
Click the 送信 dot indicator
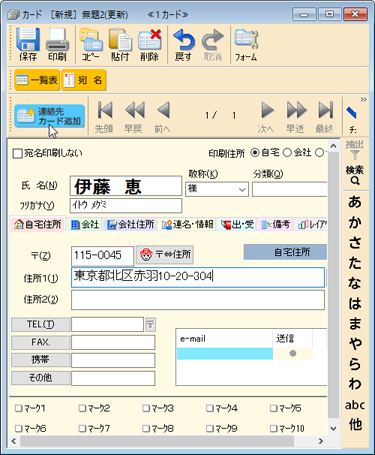(293, 354)
